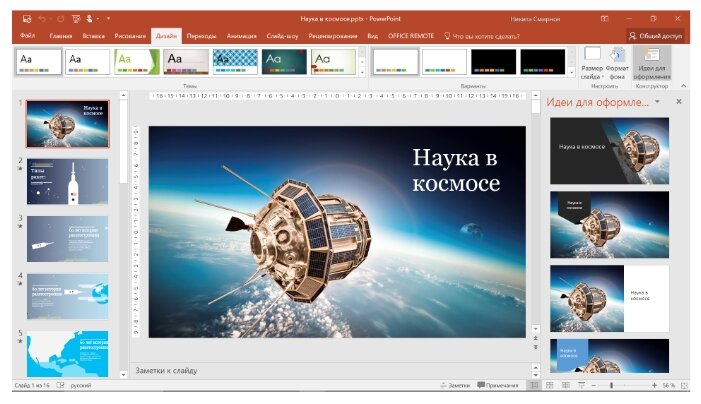The image size is (701, 404).
Task: Open the Рецензирование tab
Action: [x=333, y=36]
